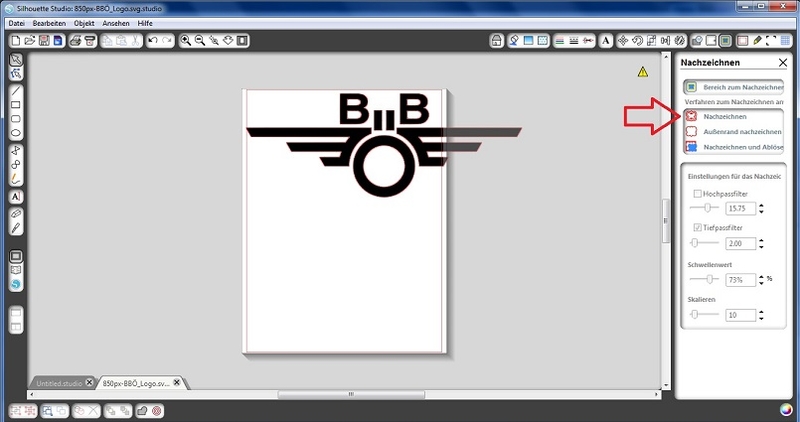The width and height of the screenshot is (800, 422).
Task: Increase the Skalieren value with up arrow
Action: click(x=762, y=311)
